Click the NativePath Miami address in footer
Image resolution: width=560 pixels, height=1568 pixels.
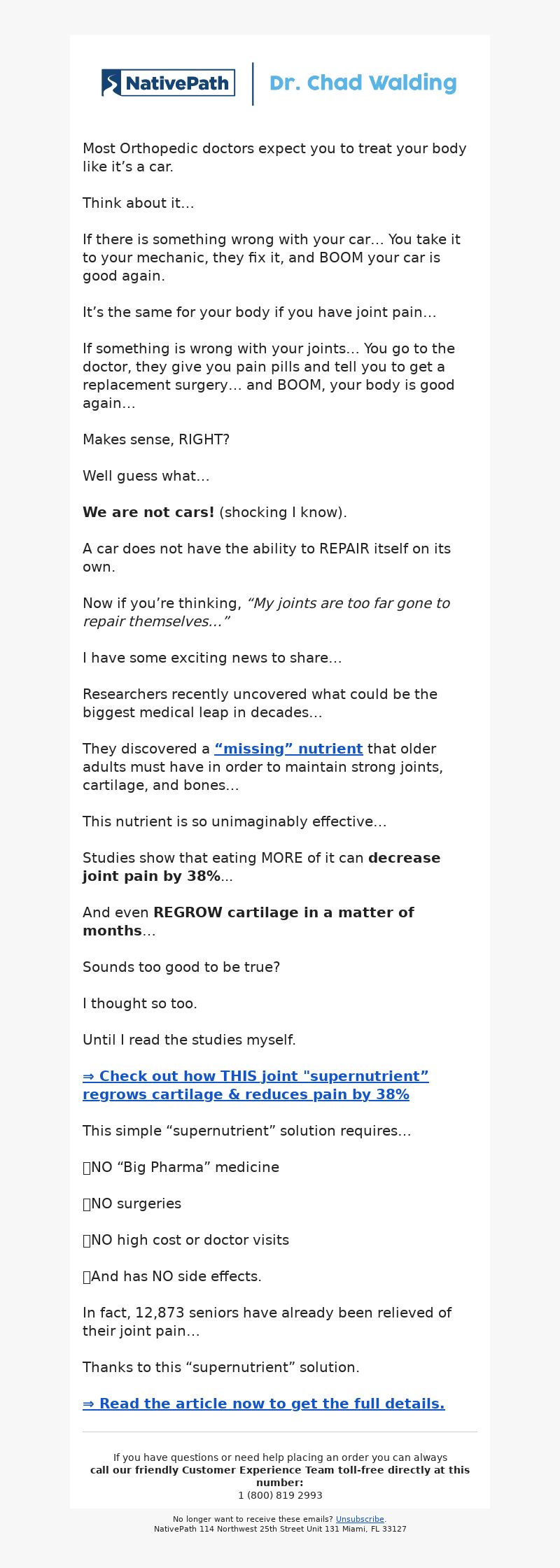coord(280,1529)
